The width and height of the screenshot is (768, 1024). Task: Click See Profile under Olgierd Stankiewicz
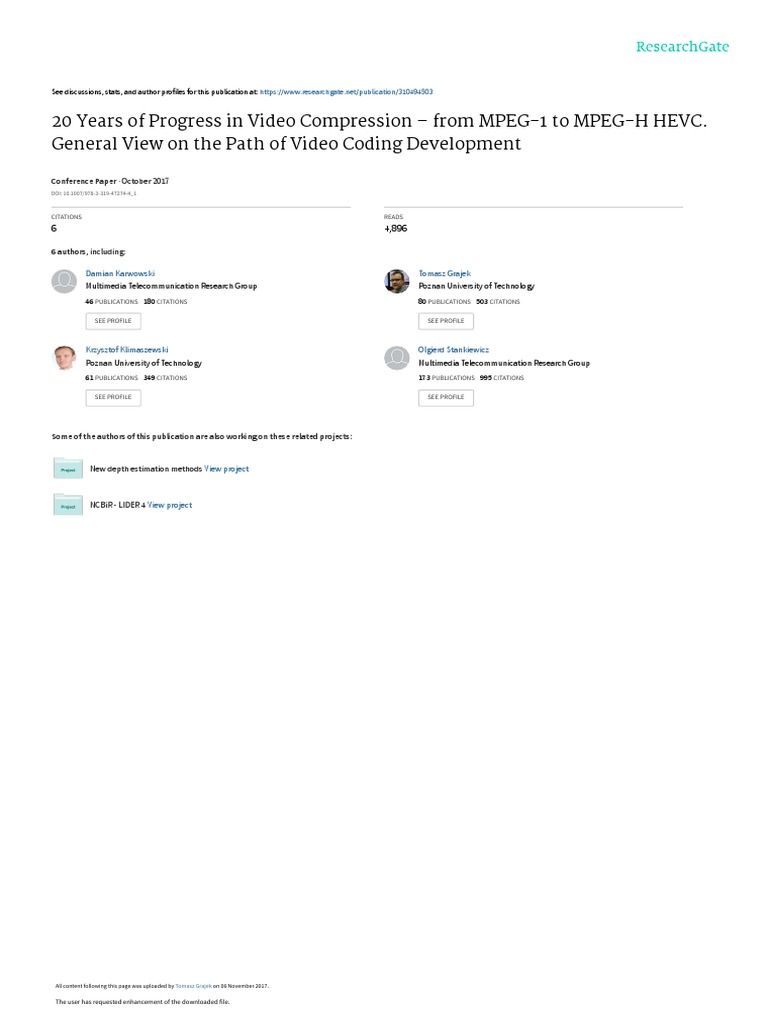click(x=446, y=397)
